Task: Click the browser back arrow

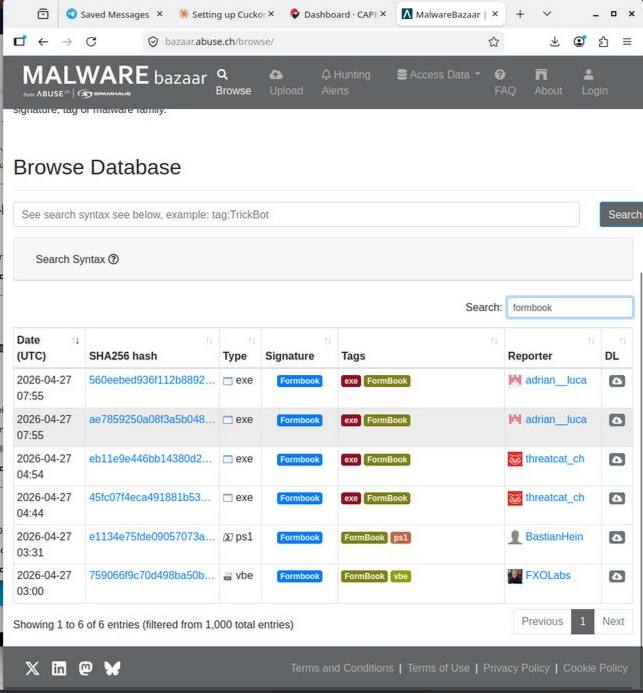Action: pyautogui.click(x=43, y=42)
